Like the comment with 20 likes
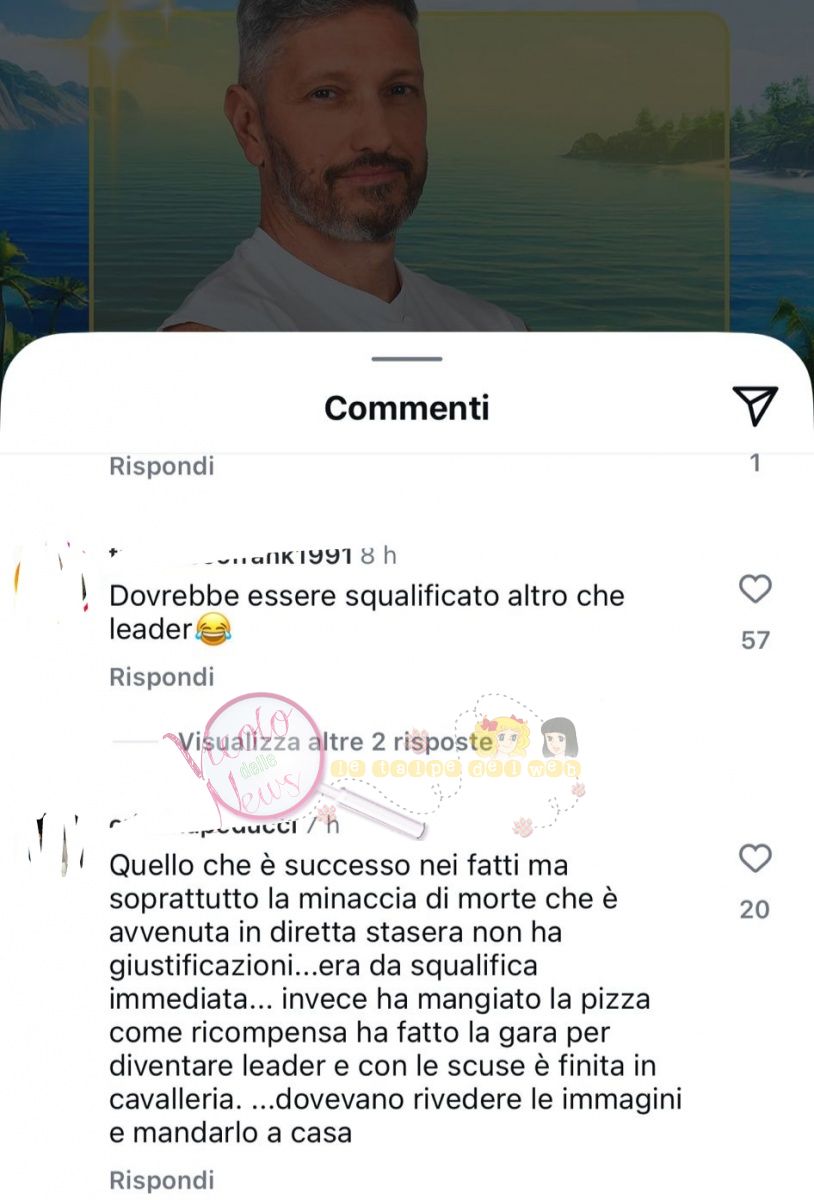This screenshot has height=1200, width=814. point(755,859)
